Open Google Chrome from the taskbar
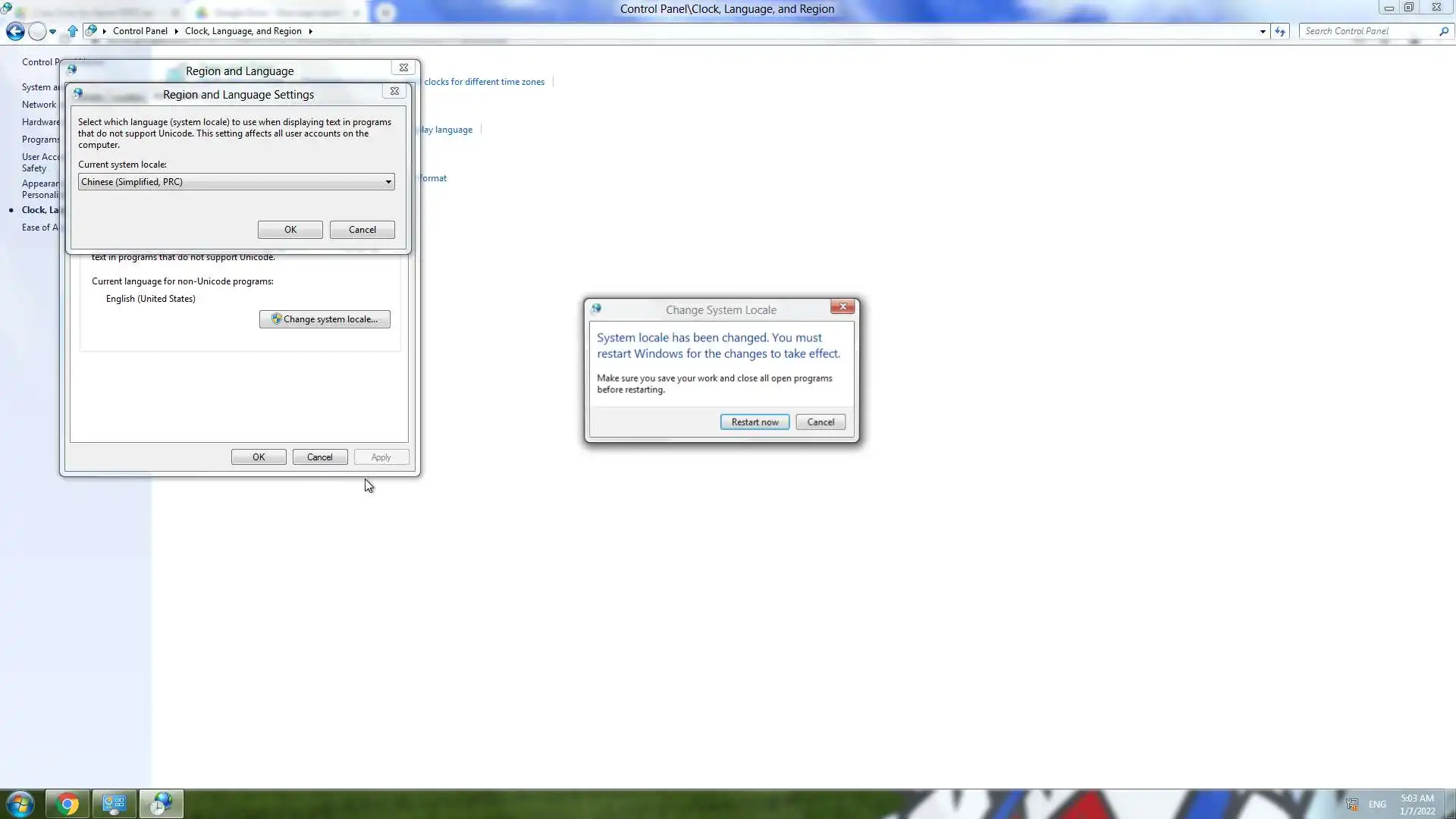Viewport: 1456px width, 819px height. pos(67,804)
